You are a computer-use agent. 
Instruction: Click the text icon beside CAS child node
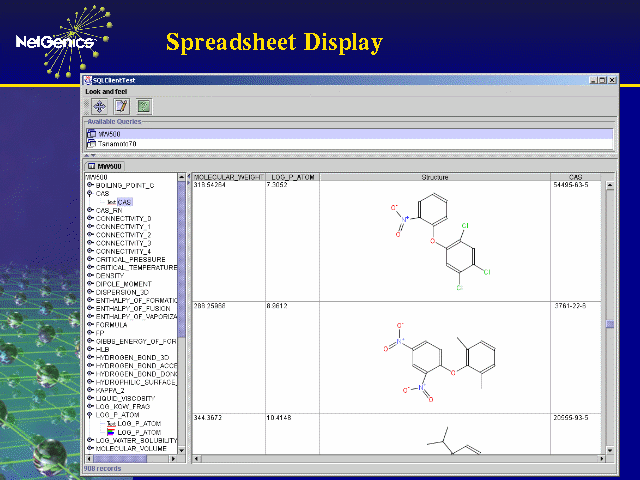click(112, 202)
